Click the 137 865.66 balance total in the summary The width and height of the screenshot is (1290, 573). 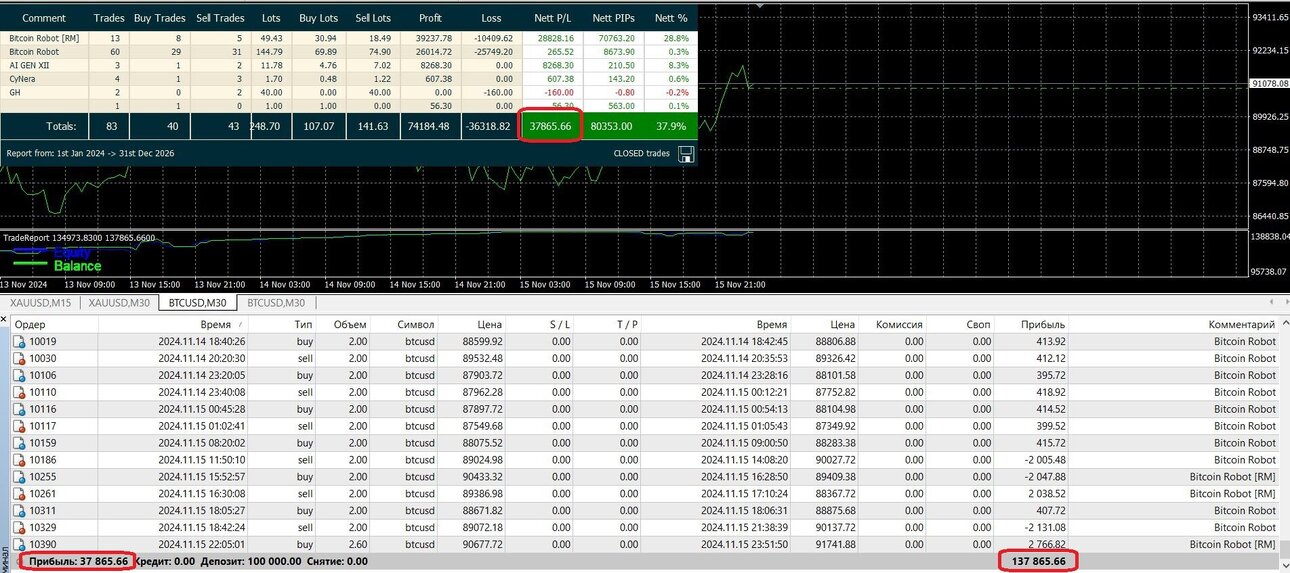[1039, 561]
